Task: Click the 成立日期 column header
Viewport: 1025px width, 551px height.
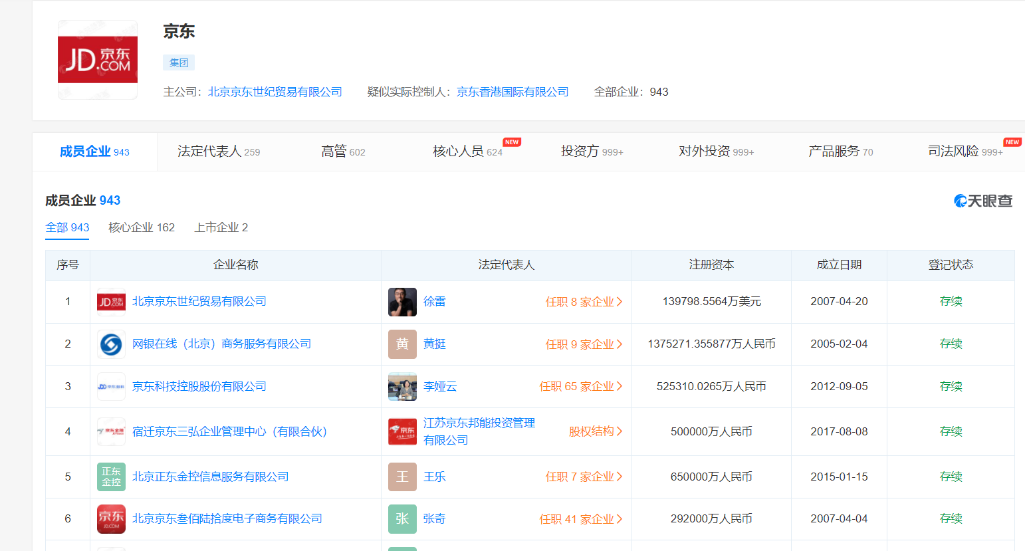Action: (x=839, y=265)
